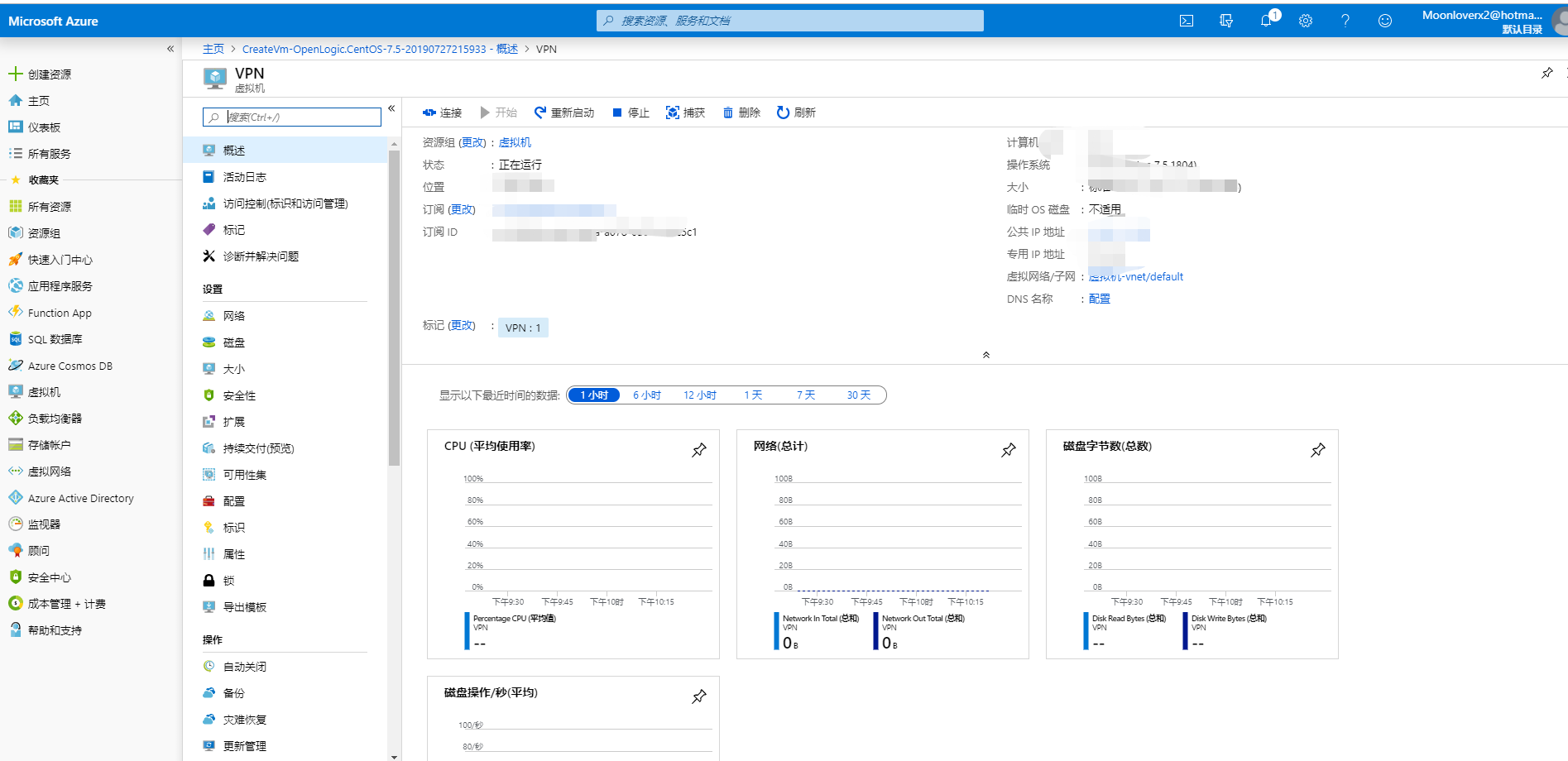Open 活动日志 menu item
The width and height of the screenshot is (1568, 761).
pyautogui.click(x=285, y=177)
